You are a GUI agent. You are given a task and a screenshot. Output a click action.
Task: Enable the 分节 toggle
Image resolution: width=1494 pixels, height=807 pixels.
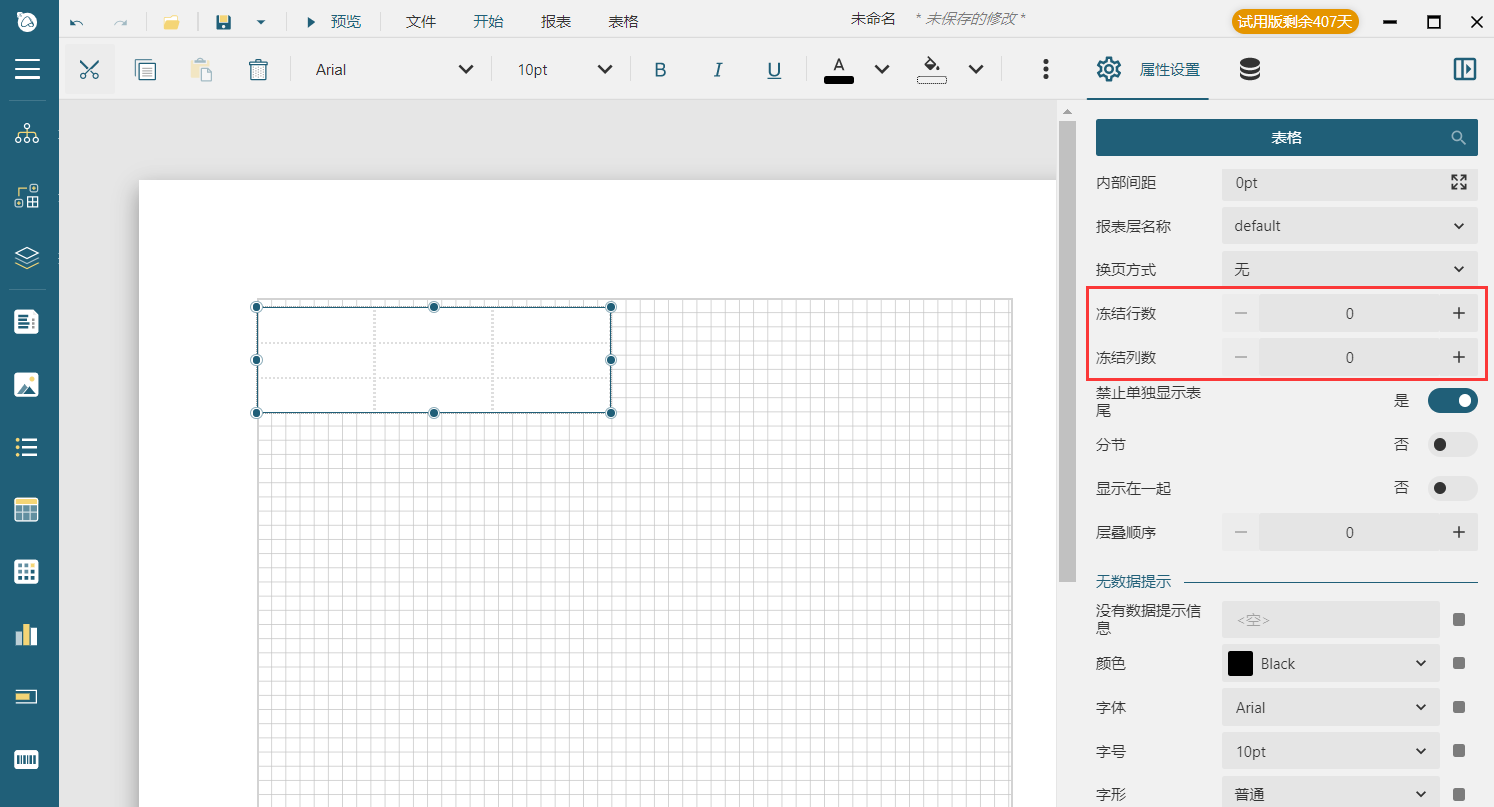pos(1450,444)
